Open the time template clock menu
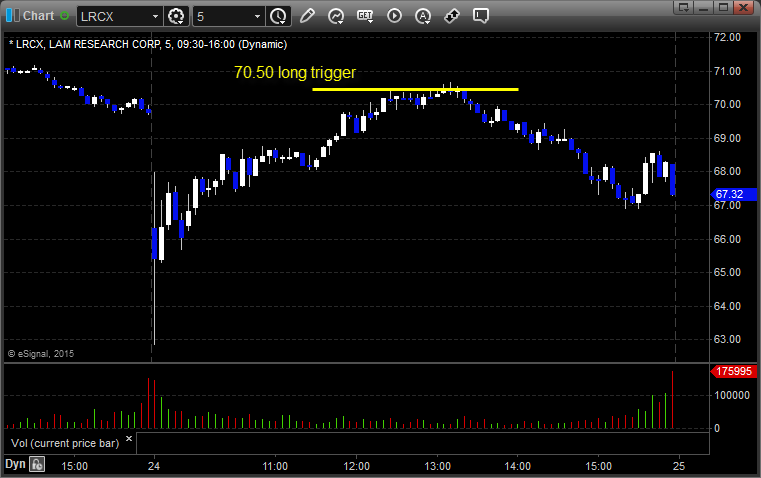 (279, 16)
